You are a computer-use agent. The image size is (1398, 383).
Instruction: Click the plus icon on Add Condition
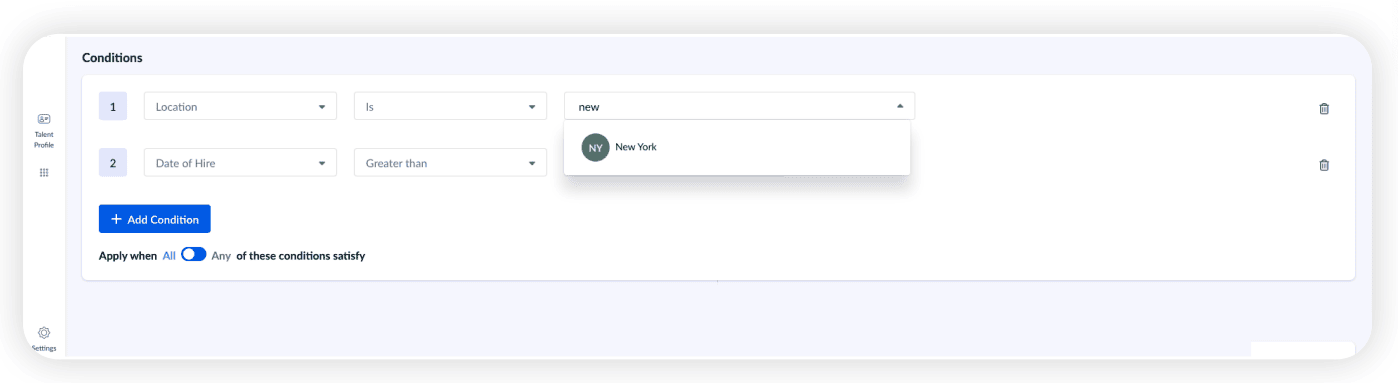(x=116, y=219)
